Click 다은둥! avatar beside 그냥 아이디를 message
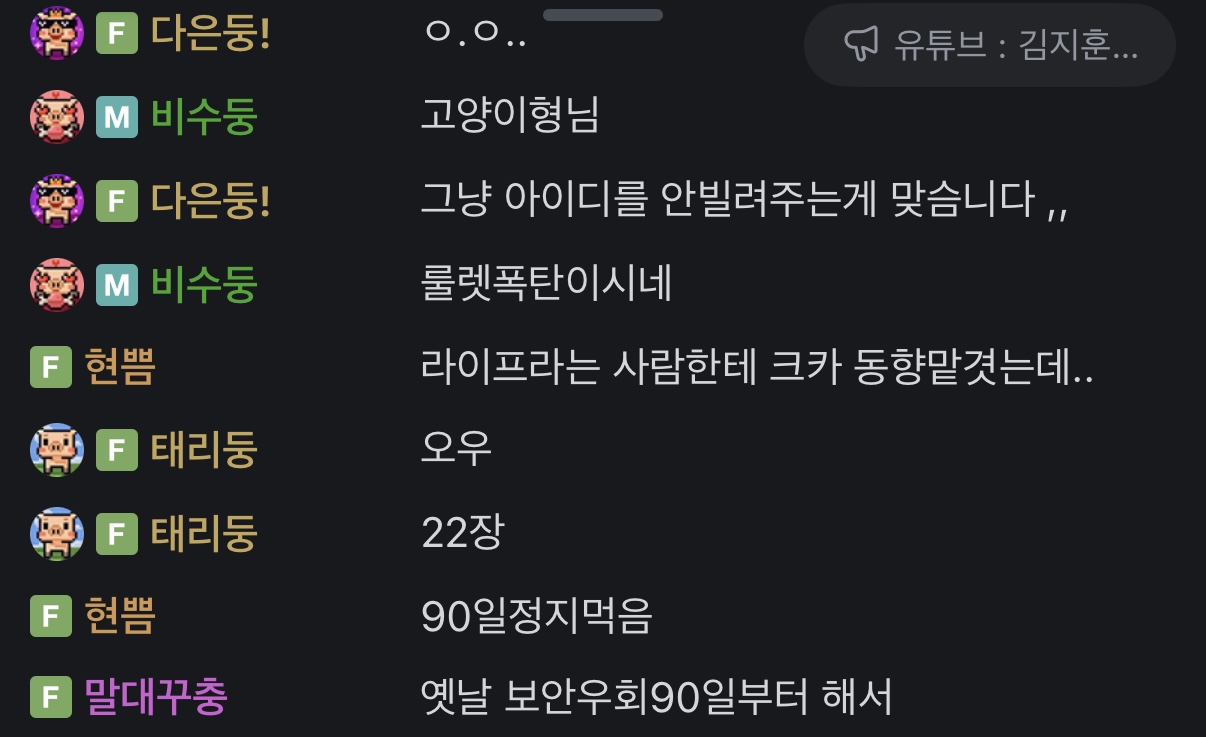 tap(57, 201)
